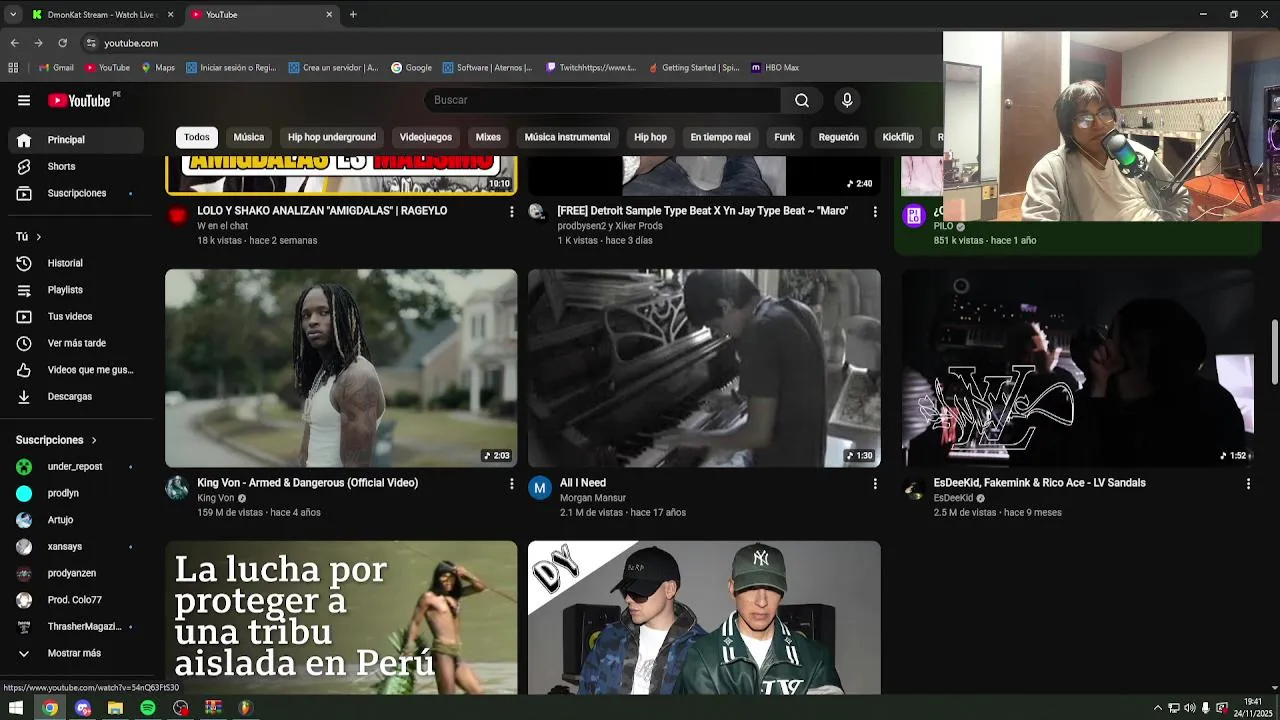Open options menu for King Von video
The height and width of the screenshot is (720, 1280).
pyautogui.click(x=511, y=484)
